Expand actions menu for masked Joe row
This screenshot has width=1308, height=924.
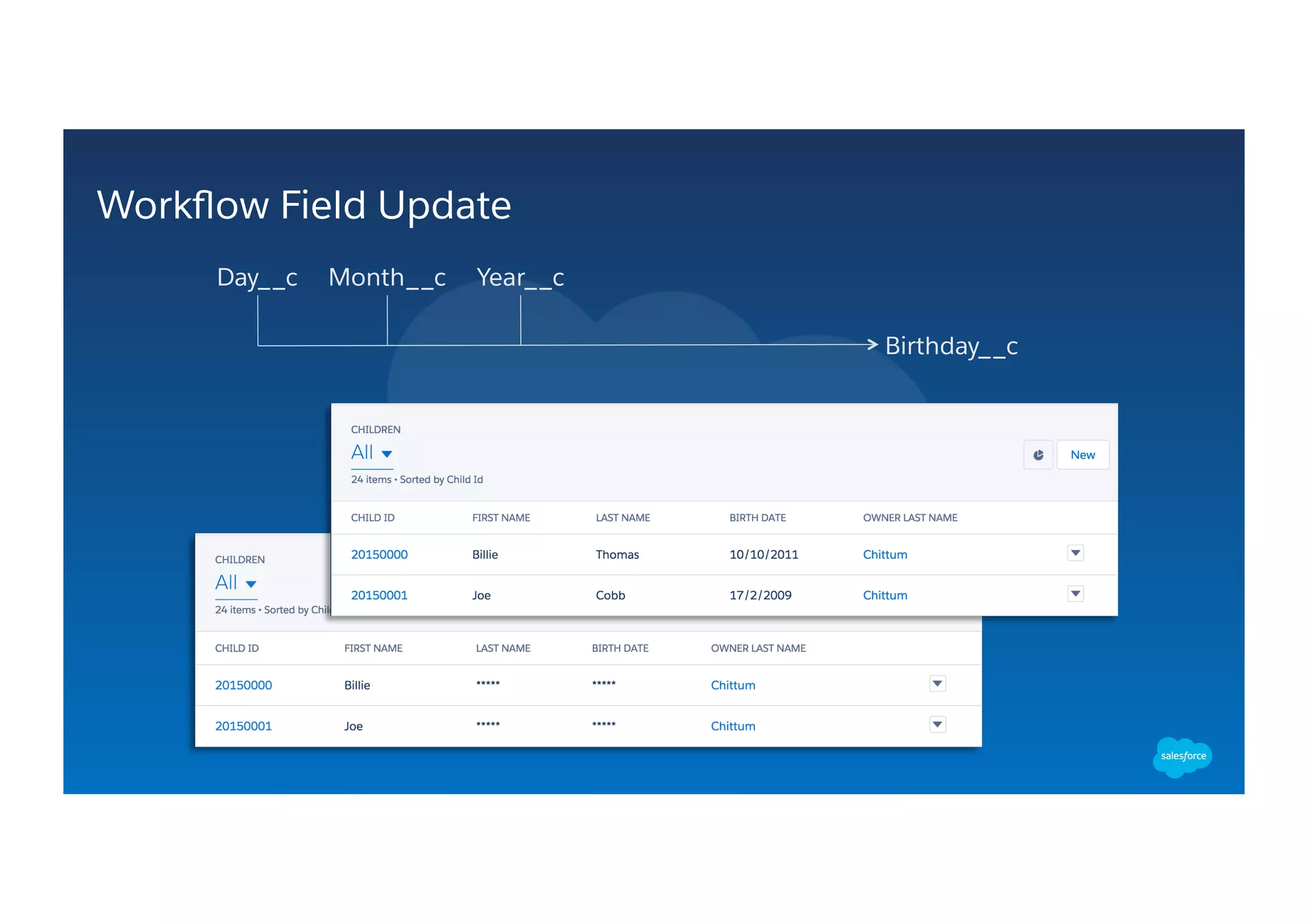tap(937, 725)
